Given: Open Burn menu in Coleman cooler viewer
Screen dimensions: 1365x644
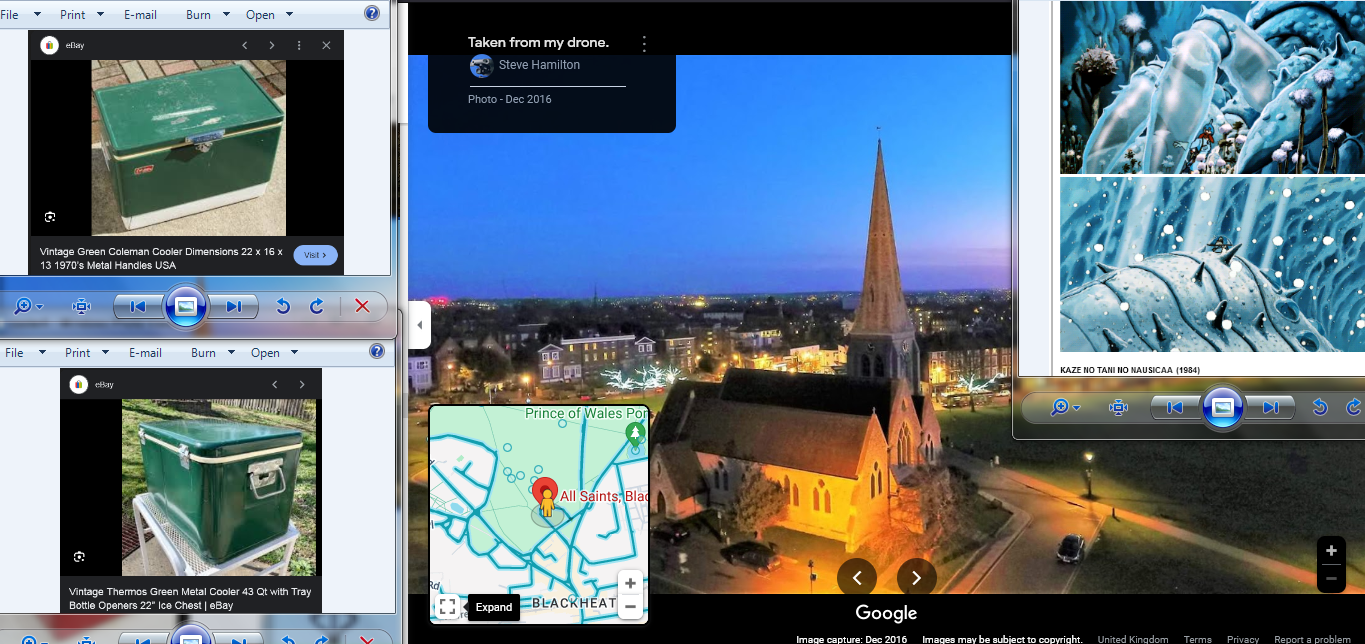Looking at the screenshot, I should tap(208, 15).
